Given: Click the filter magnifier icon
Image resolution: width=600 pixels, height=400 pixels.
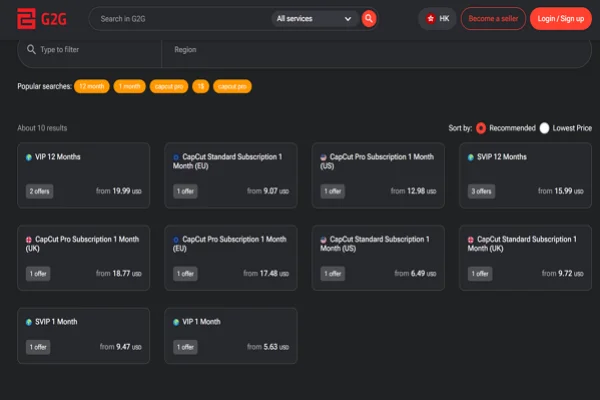Looking at the screenshot, I should 31,49.
